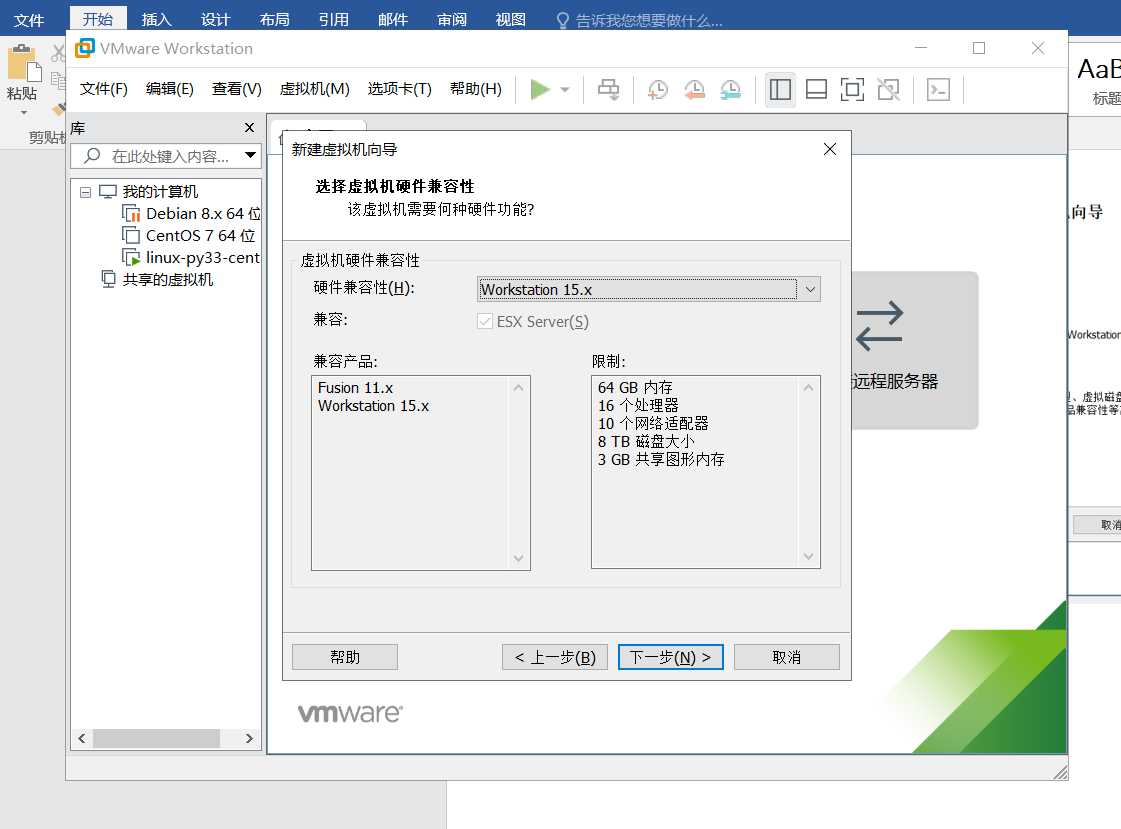Click library horizontal scrollbar left arrow
The image size is (1121, 829).
[x=82, y=738]
